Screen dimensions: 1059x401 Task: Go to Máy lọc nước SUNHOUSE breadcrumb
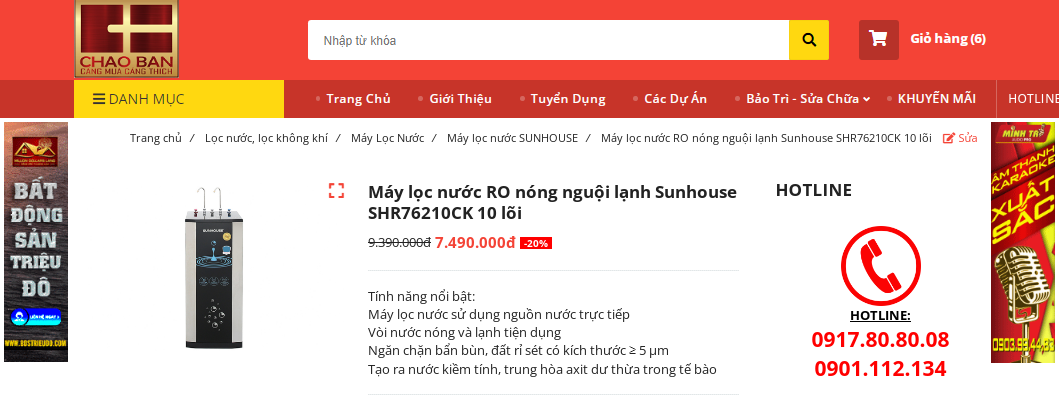point(512,138)
